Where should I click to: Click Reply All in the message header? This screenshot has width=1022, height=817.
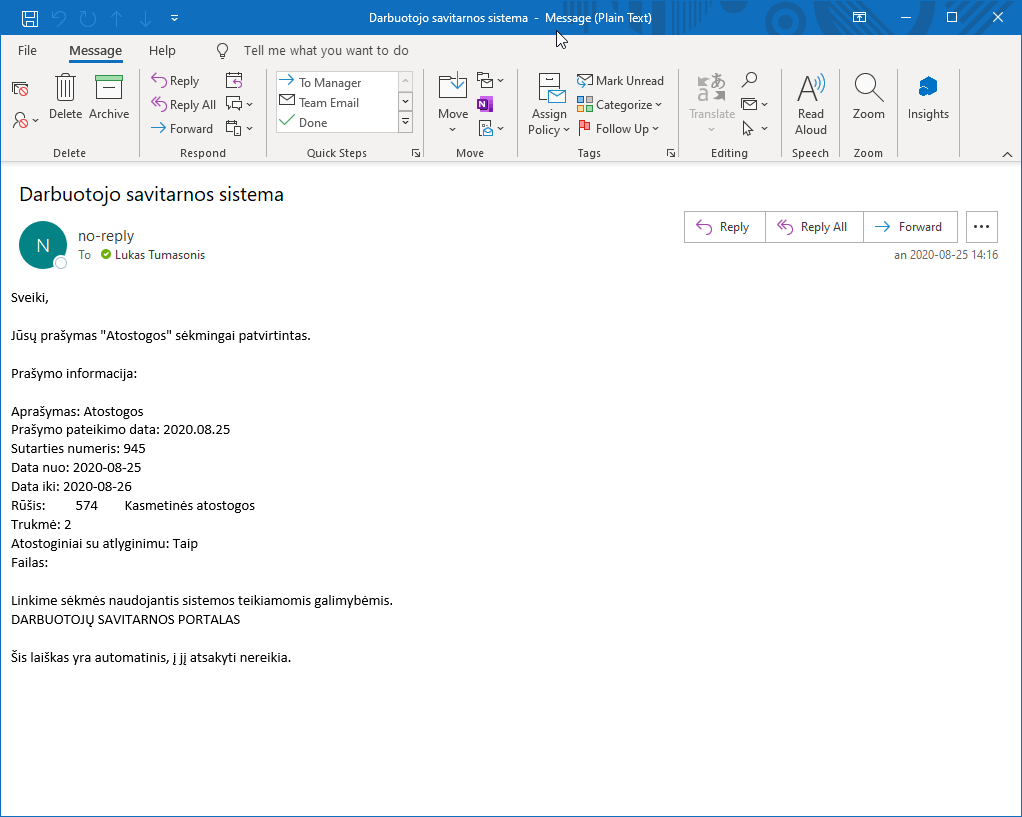pyautogui.click(x=813, y=227)
